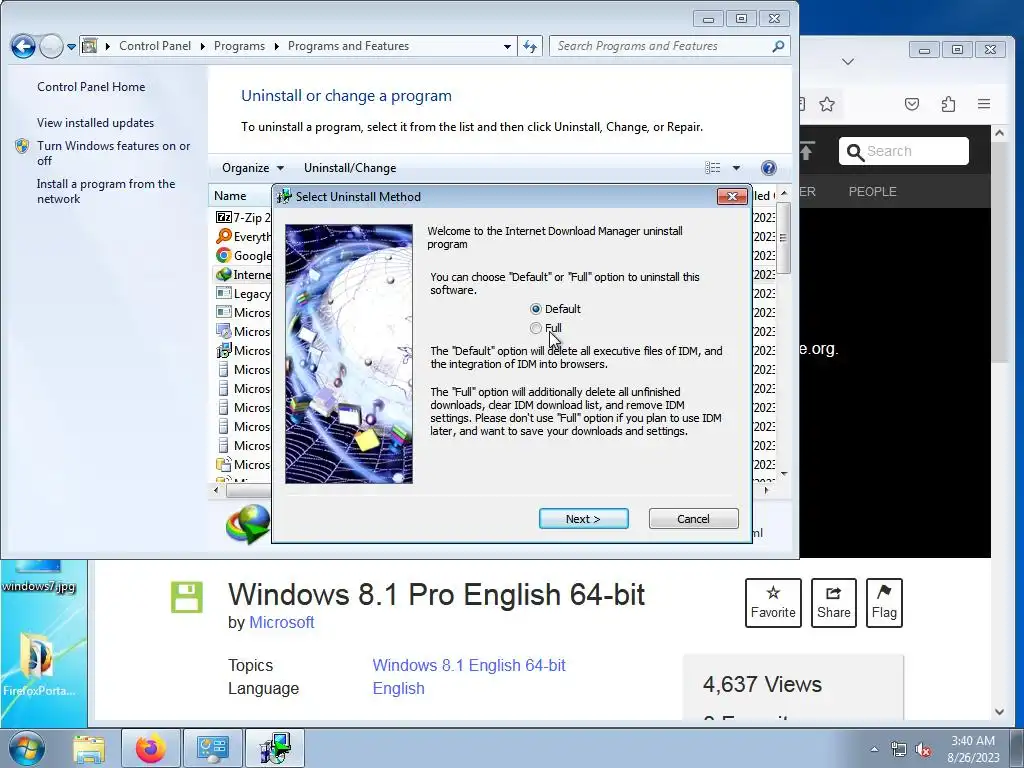Screen dimensions: 1024x768
Task: Bookmark the page with Firefox star icon
Action: [827, 104]
